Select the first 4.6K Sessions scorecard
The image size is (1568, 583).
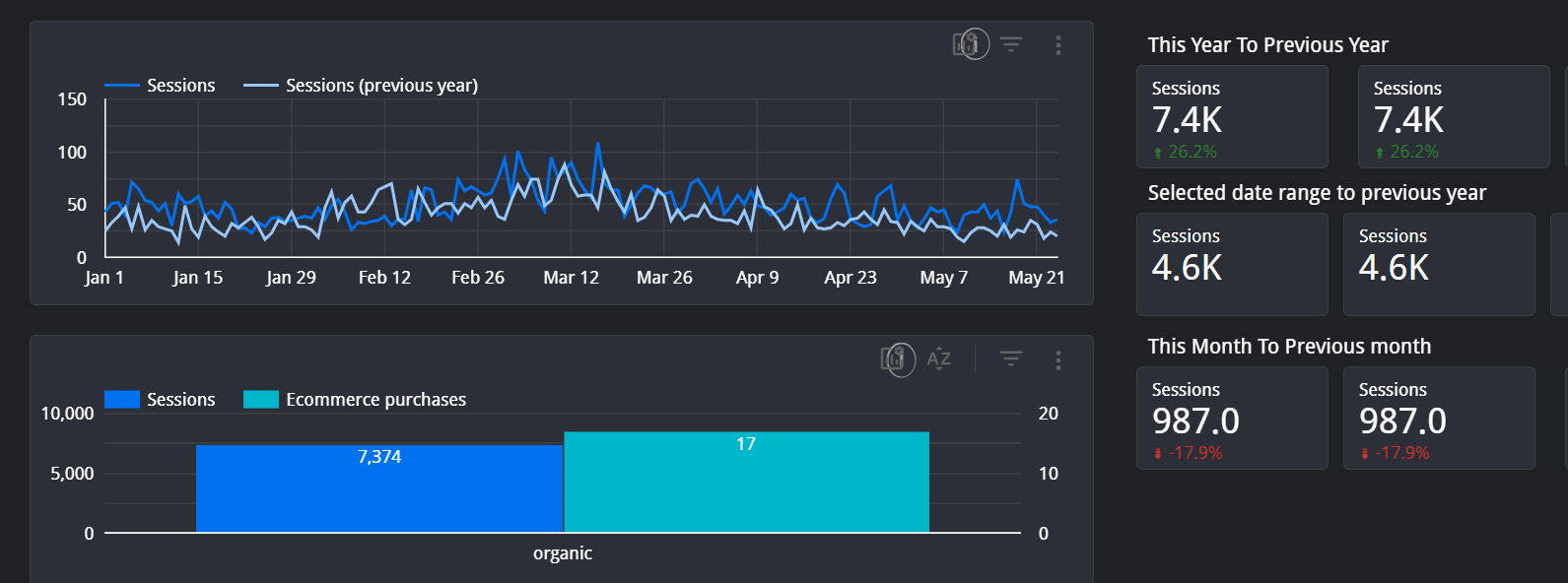tap(1232, 264)
